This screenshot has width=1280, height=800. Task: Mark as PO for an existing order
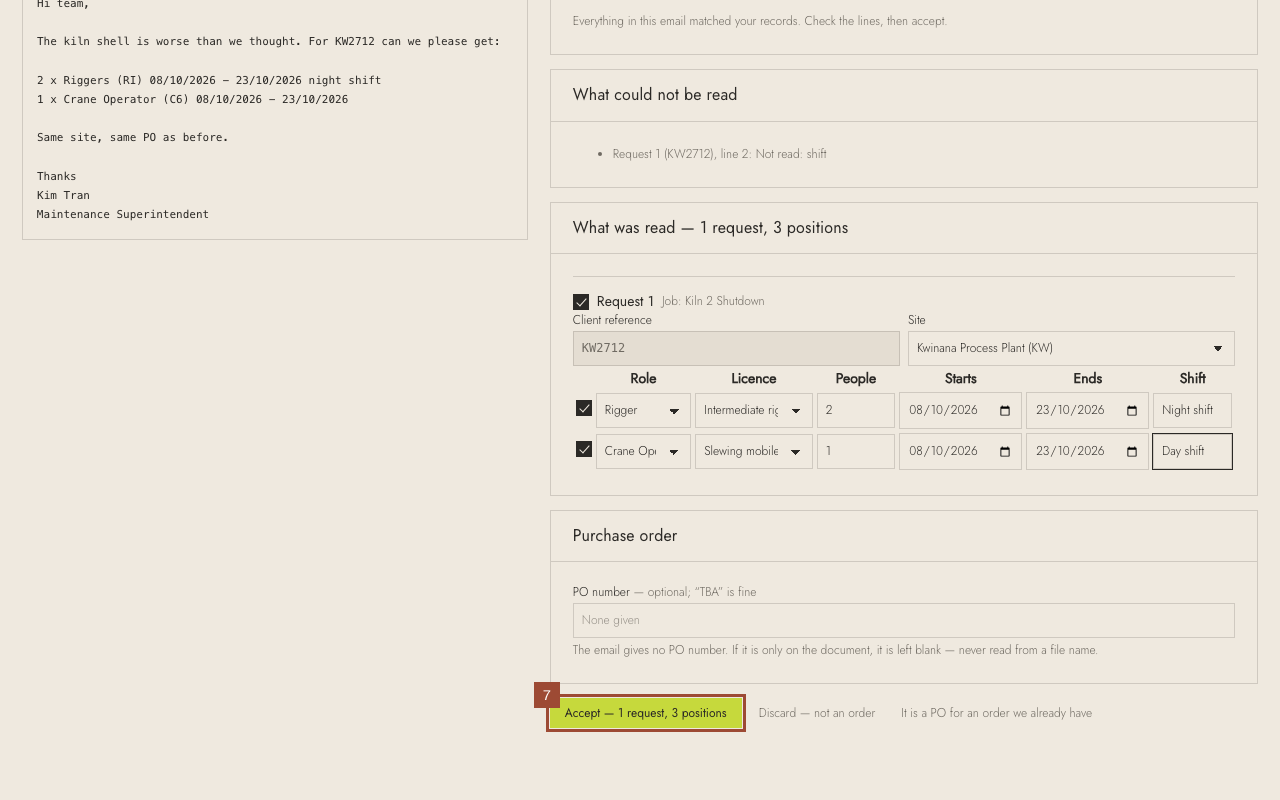996,713
